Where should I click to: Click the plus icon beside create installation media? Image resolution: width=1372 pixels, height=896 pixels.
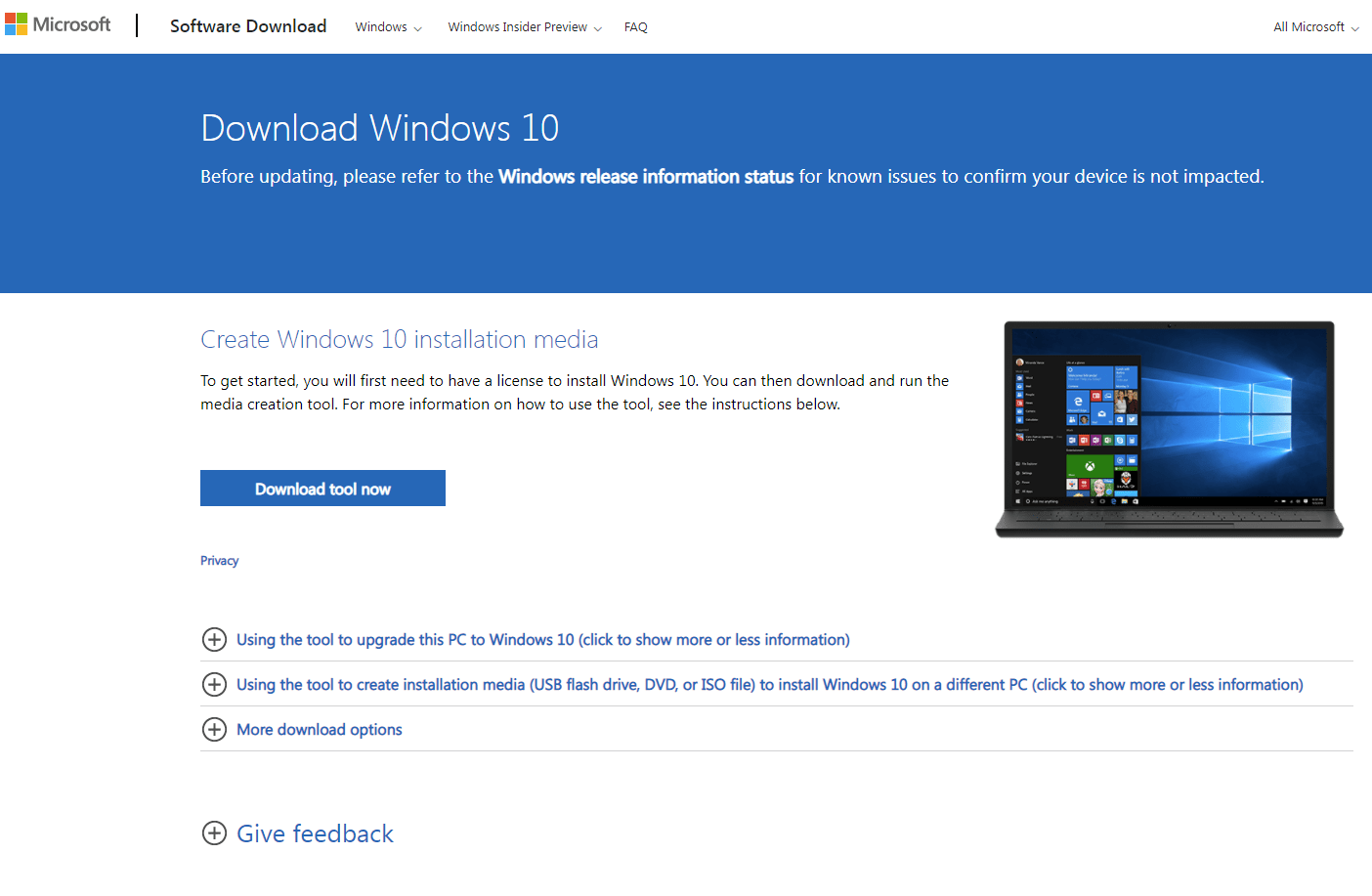[x=214, y=685]
